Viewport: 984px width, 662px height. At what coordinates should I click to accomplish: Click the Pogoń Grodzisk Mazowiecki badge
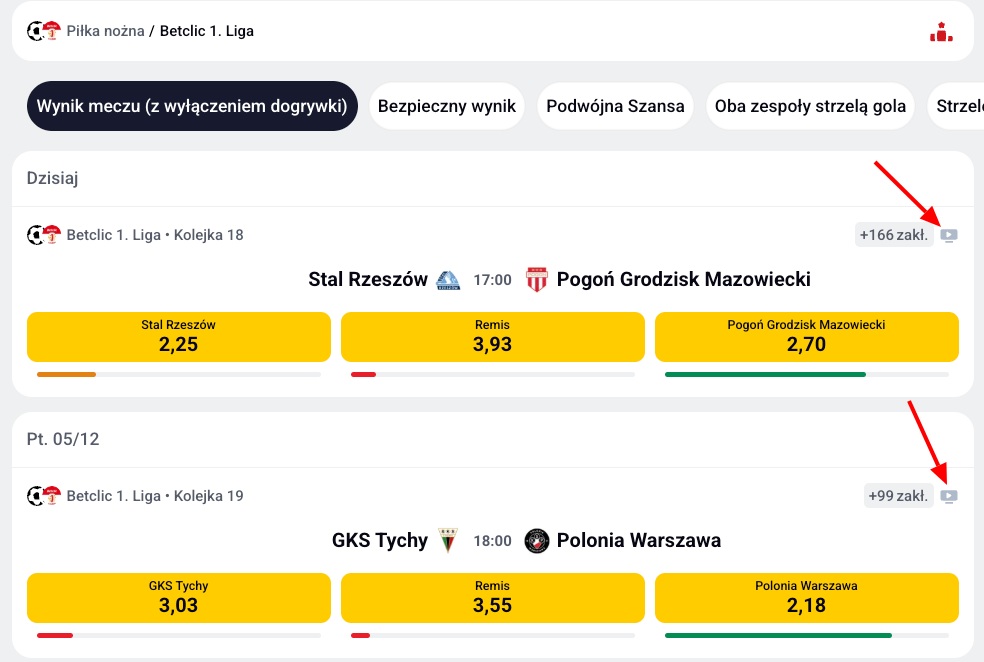pos(537,280)
